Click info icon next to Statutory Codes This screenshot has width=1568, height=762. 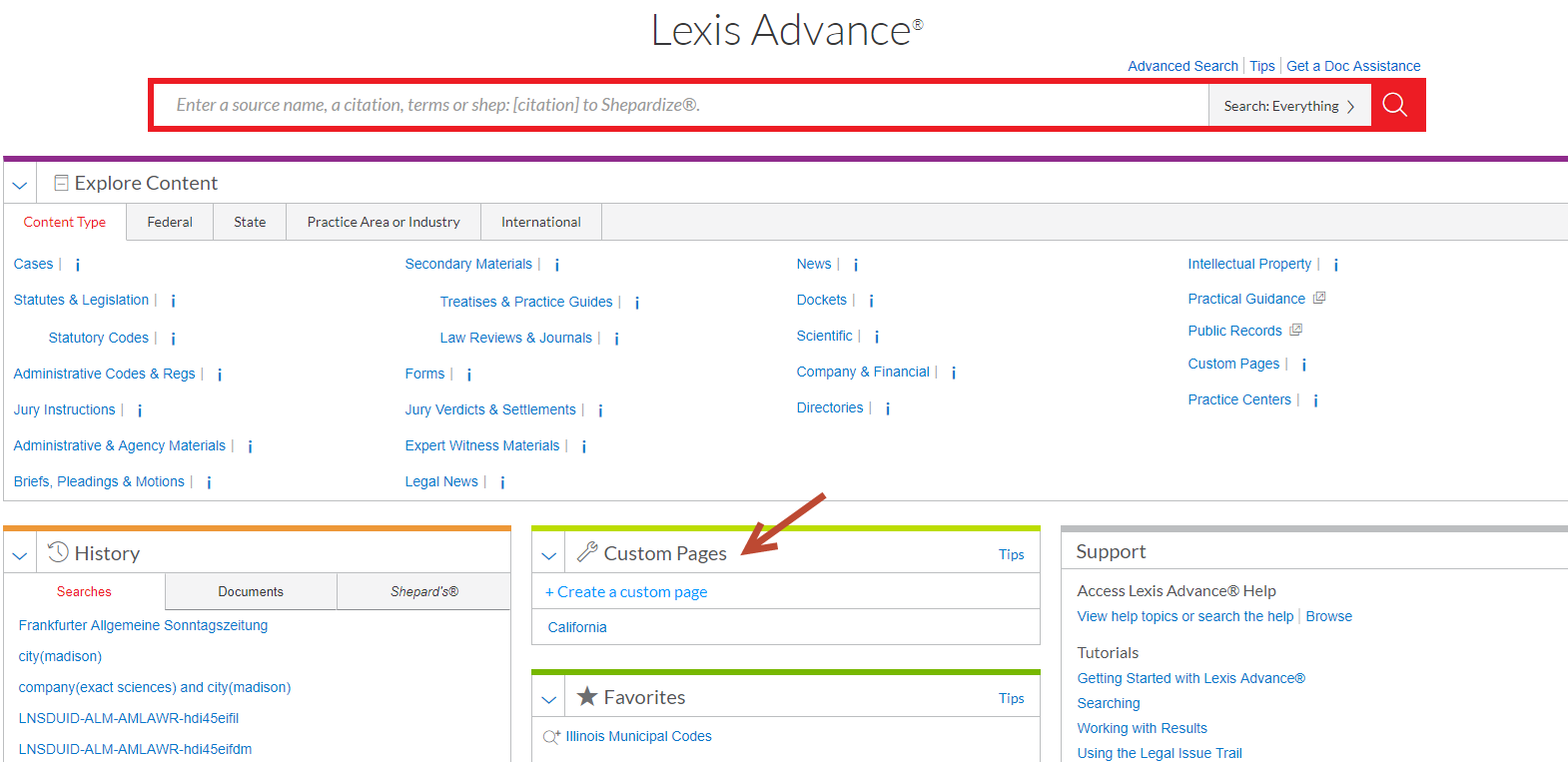click(174, 339)
